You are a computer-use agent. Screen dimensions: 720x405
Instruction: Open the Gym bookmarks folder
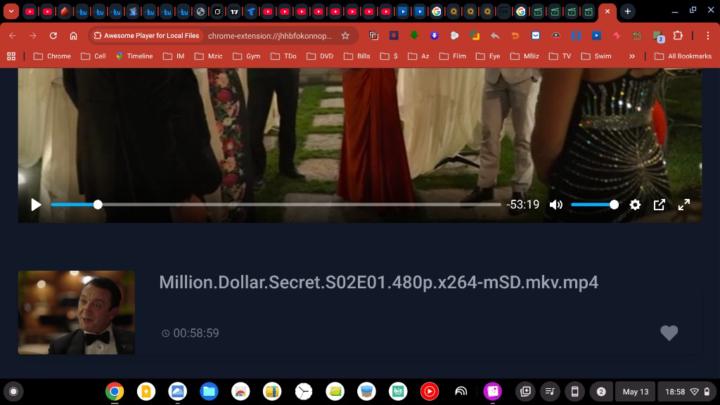pyautogui.click(x=247, y=56)
